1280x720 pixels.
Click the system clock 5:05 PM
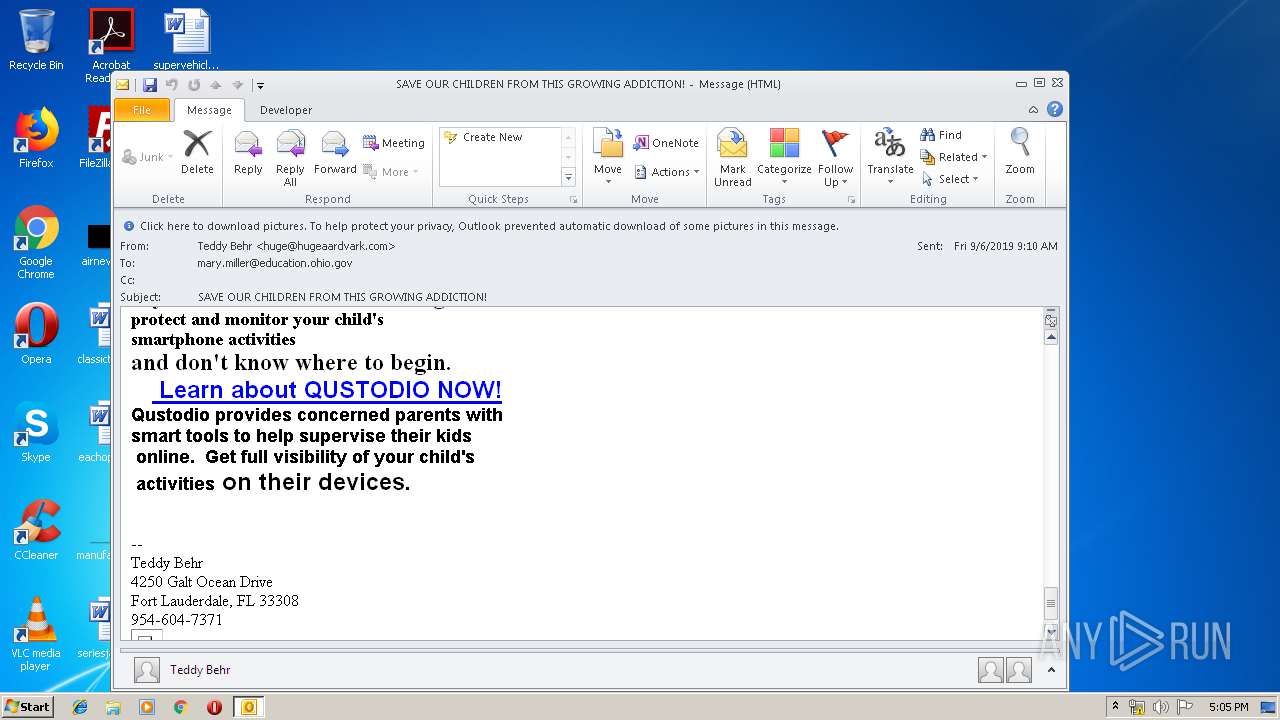(x=1228, y=707)
